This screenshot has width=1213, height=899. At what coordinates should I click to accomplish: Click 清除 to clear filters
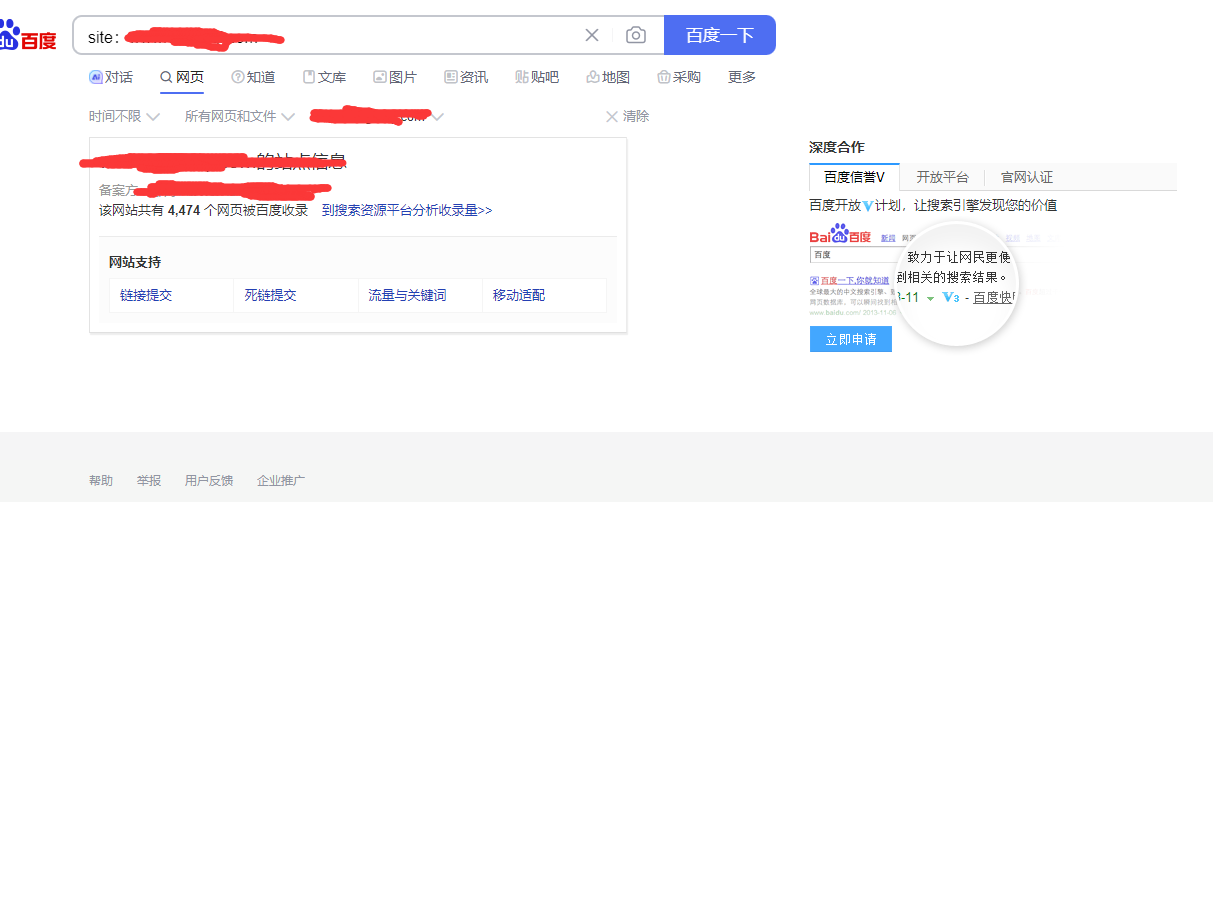point(627,116)
